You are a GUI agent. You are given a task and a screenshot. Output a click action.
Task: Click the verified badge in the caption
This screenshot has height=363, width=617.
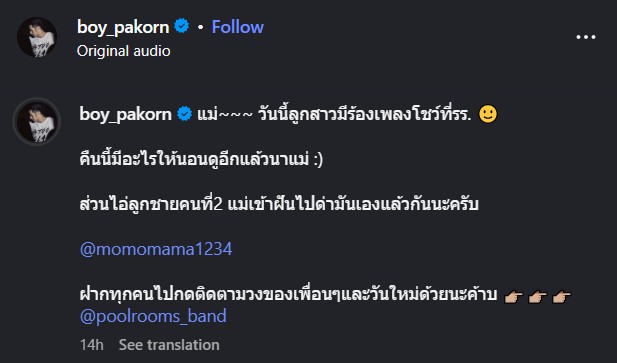(184, 114)
